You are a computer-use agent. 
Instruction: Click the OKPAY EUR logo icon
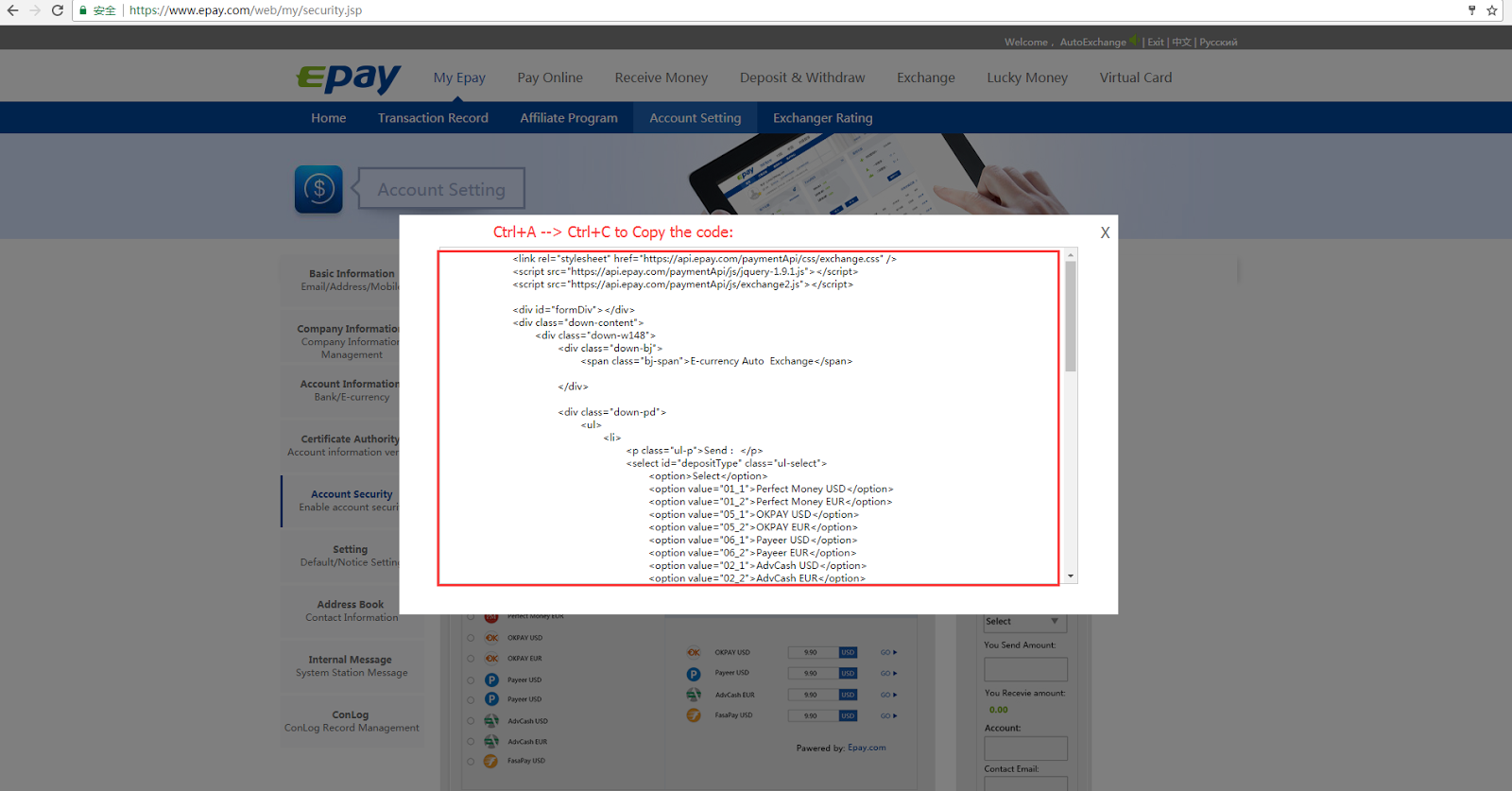tap(491, 659)
